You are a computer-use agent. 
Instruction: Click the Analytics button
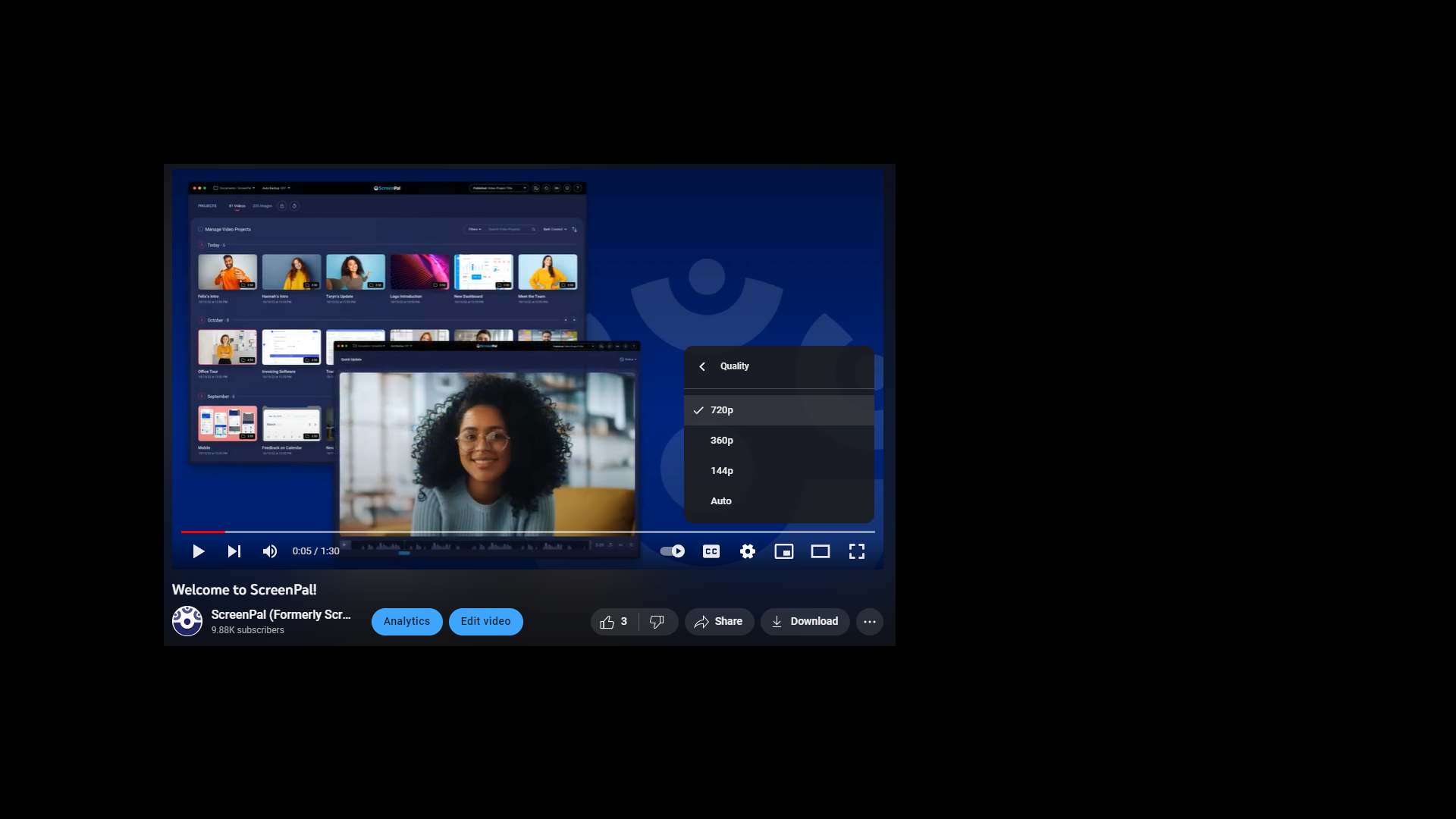pyautogui.click(x=406, y=621)
